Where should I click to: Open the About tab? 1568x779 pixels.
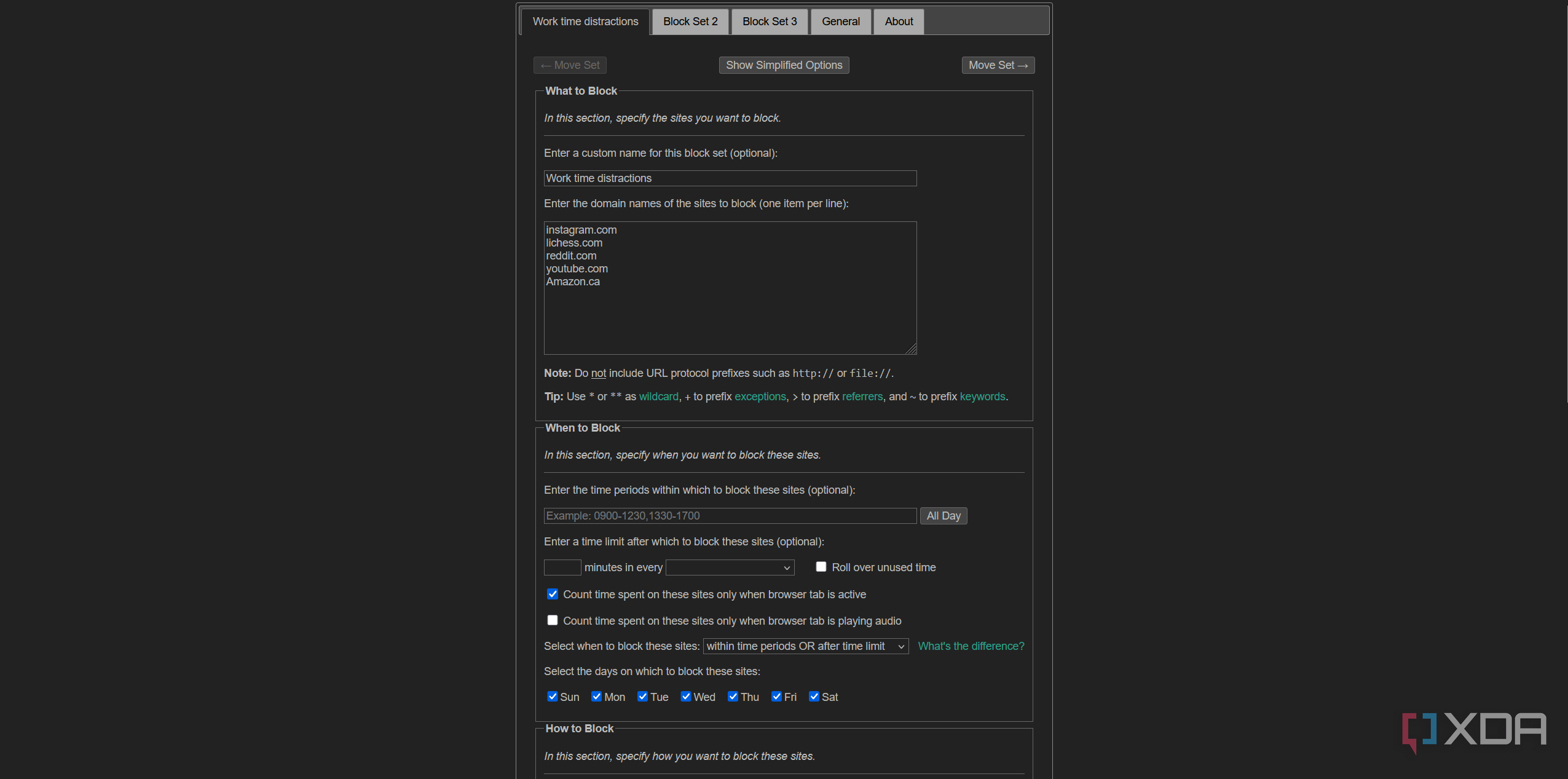tap(898, 22)
